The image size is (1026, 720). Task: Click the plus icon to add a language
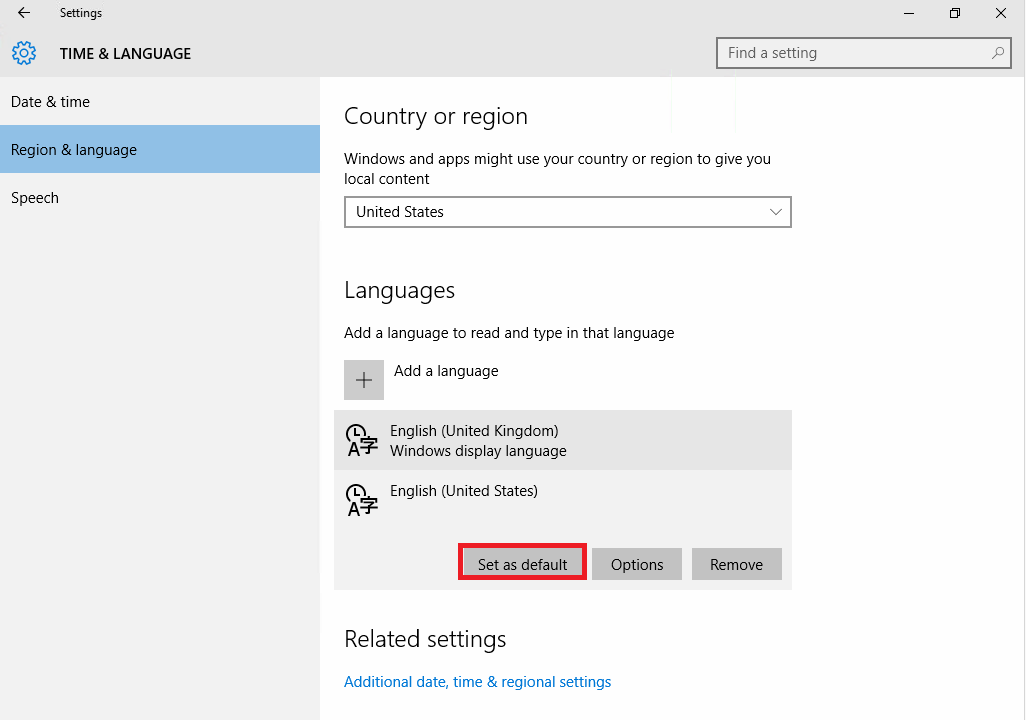(x=364, y=380)
